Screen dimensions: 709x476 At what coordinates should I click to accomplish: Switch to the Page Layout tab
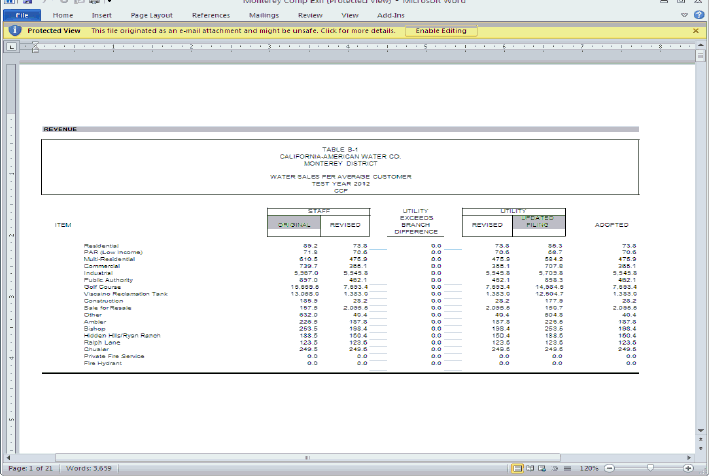pos(151,16)
